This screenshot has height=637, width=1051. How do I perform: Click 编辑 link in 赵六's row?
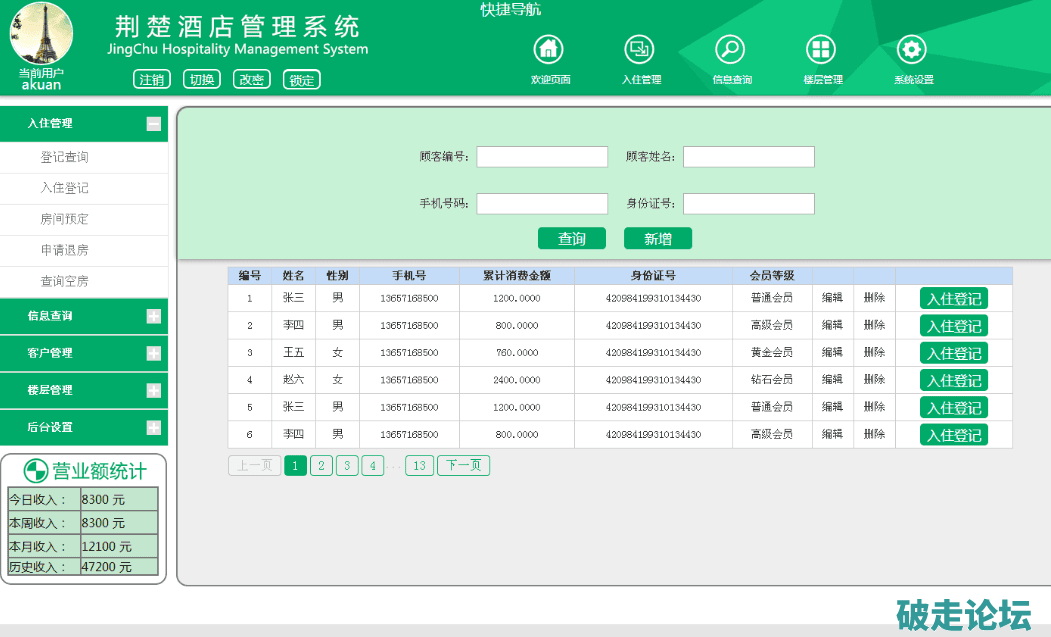coord(832,380)
